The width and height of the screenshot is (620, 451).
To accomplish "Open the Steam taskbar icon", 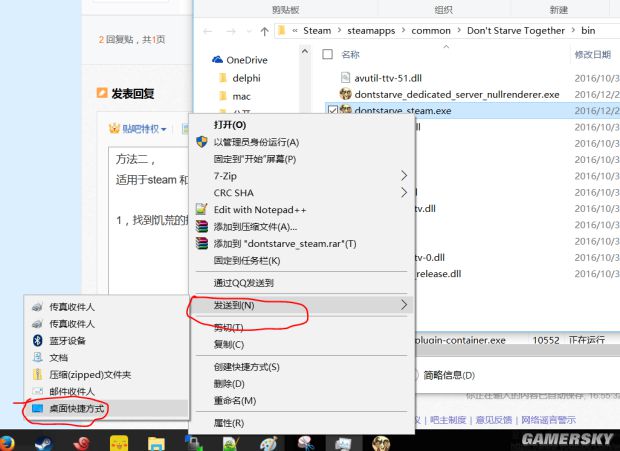I will (x=43, y=443).
